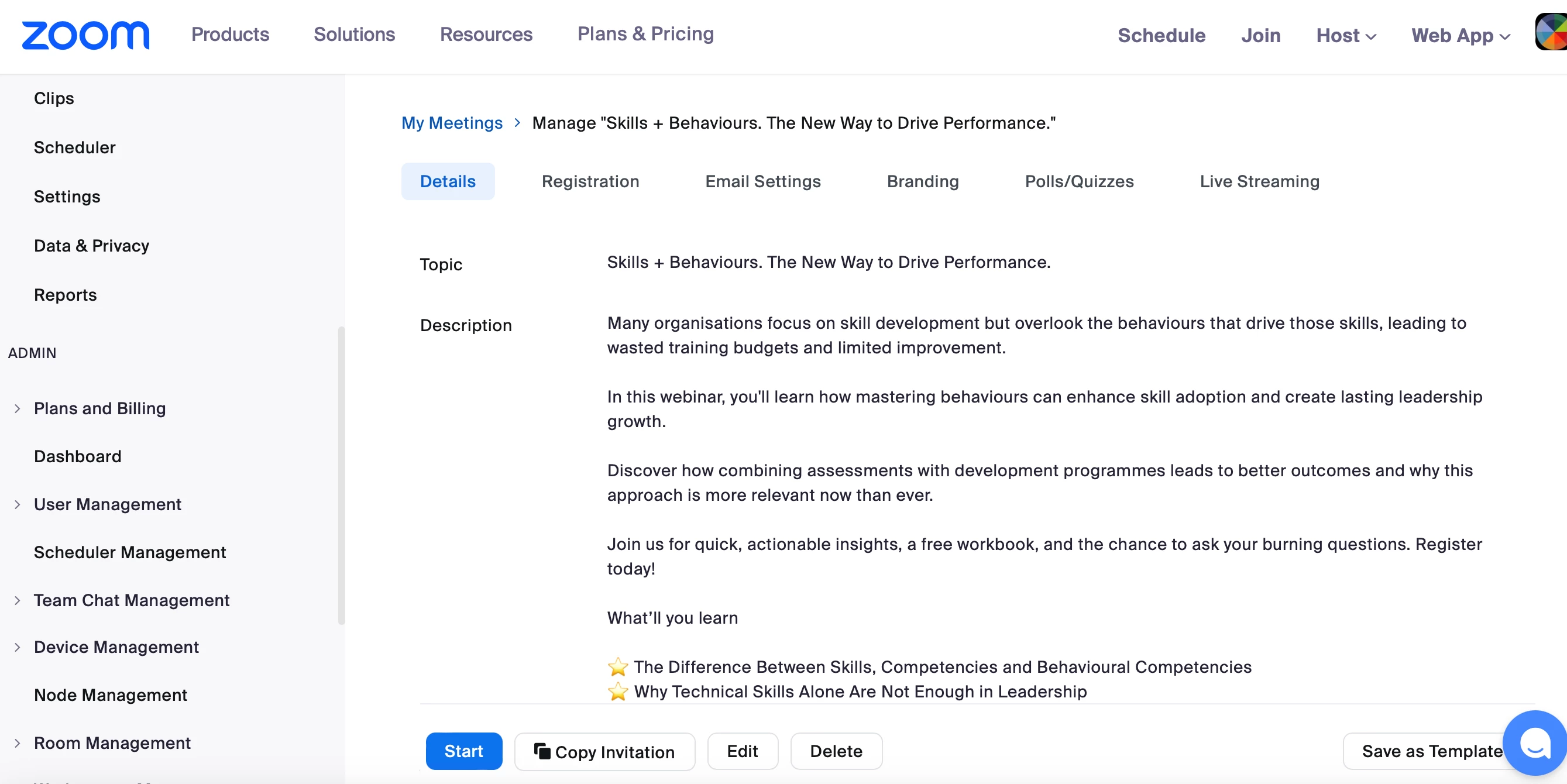
Task: Click the Copy Invitation button
Action: pos(604,751)
